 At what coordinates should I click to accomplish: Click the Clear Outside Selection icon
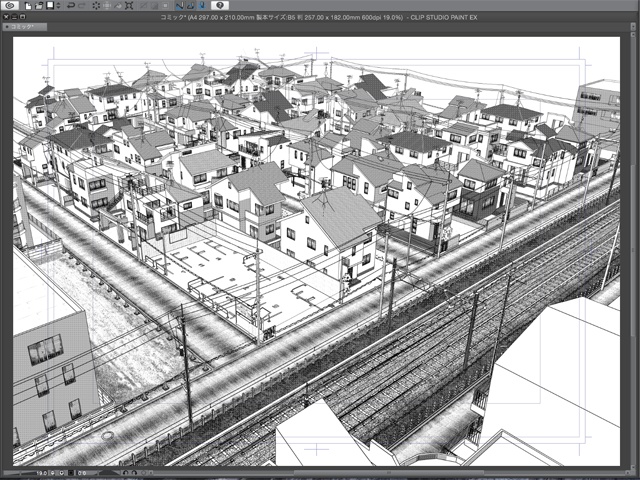107,6
